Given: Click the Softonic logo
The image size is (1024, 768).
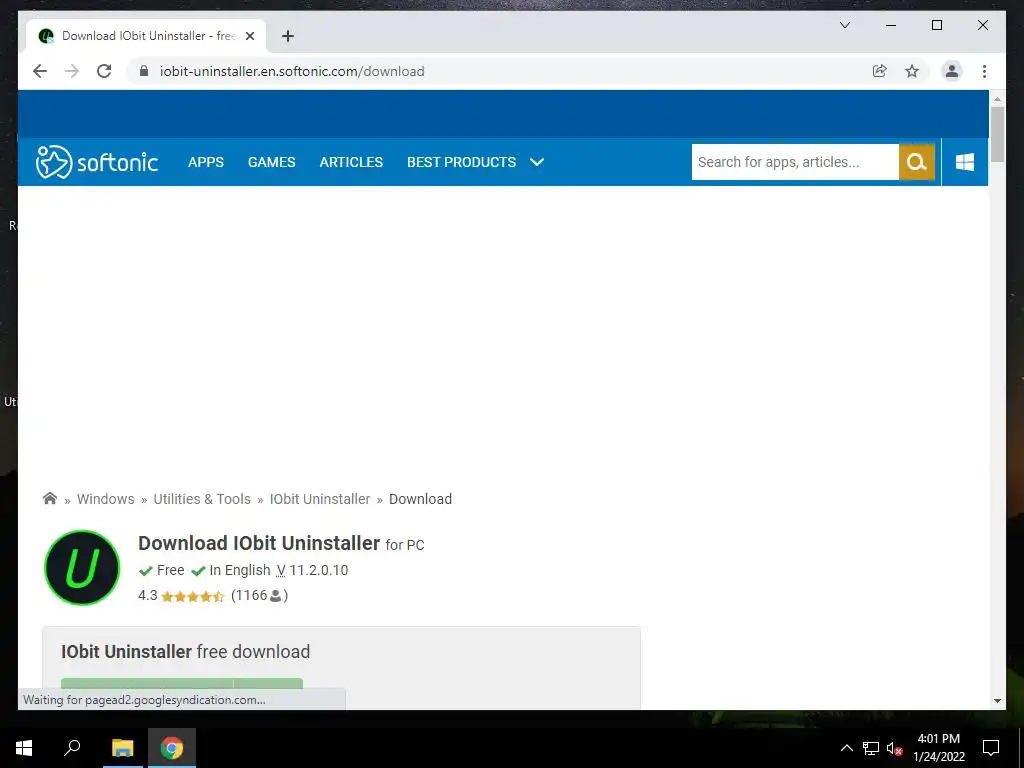Looking at the screenshot, I should (x=97, y=162).
